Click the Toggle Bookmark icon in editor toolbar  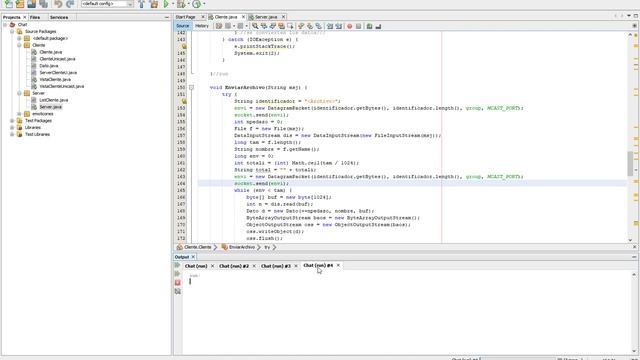(319, 26)
